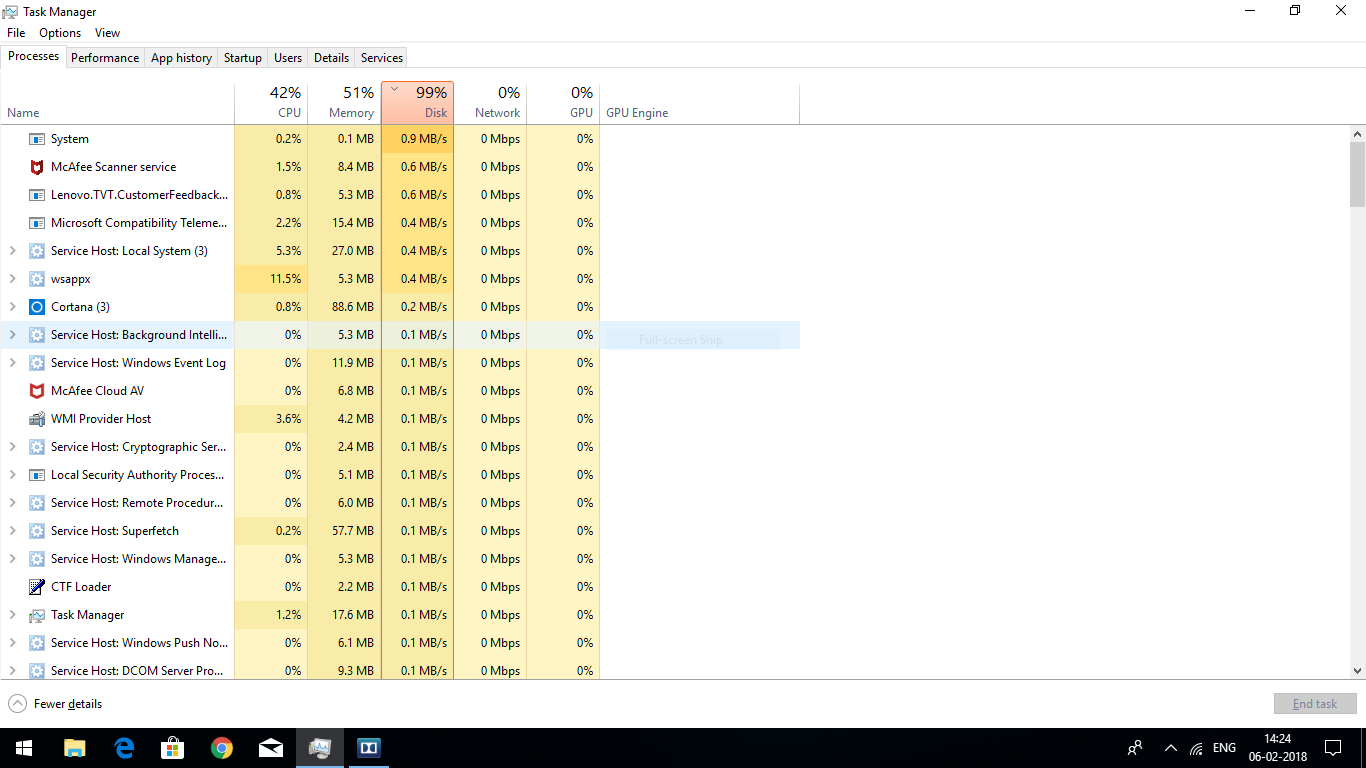Click the End task button
The height and width of the screenshot is (768, 1366).
point(1315,704)
